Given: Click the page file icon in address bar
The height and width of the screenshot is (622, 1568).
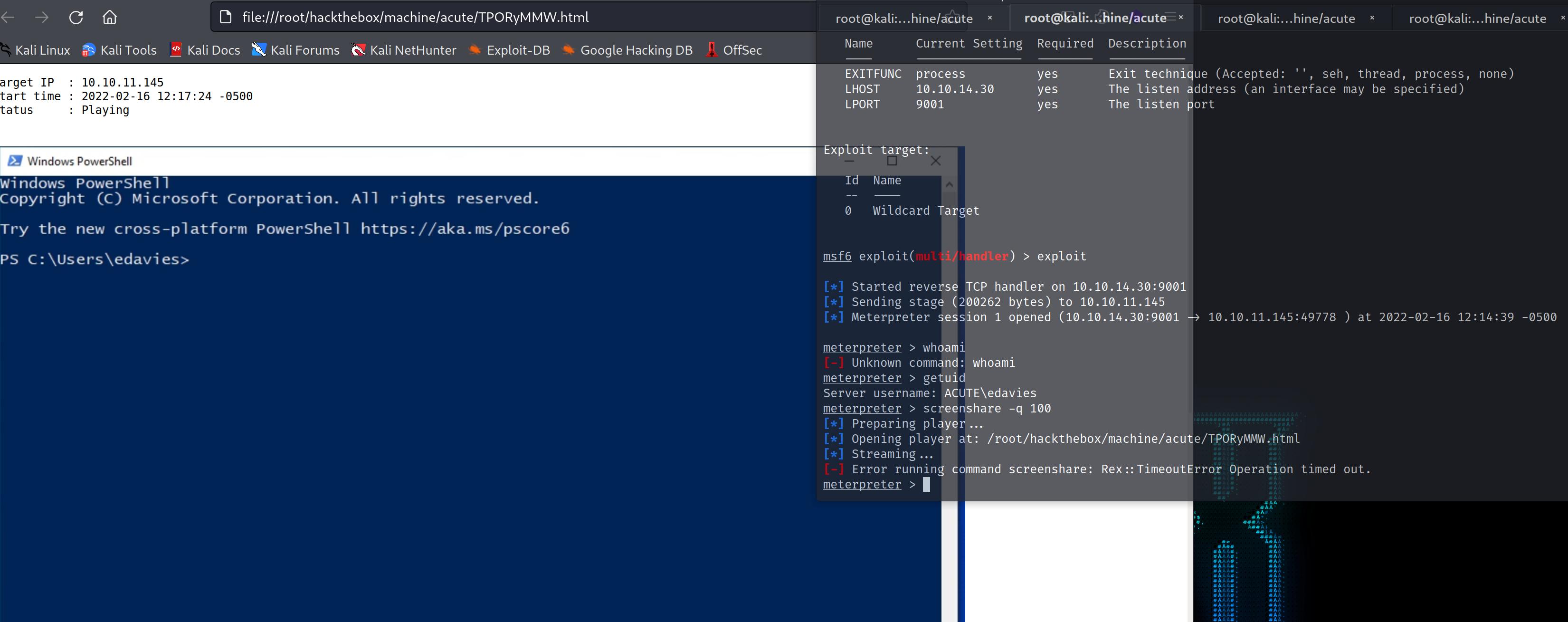Looking at the screenshot, I should click(226, 17).
